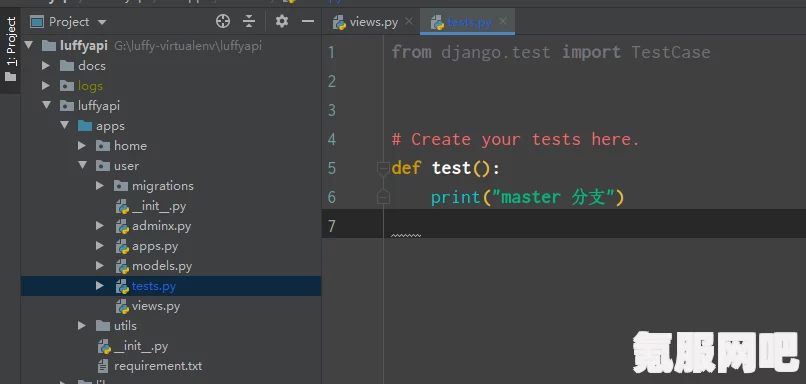Screen dimensions: 806x384
Task: Click line number 4 in gutter
Action: (331, 139)
